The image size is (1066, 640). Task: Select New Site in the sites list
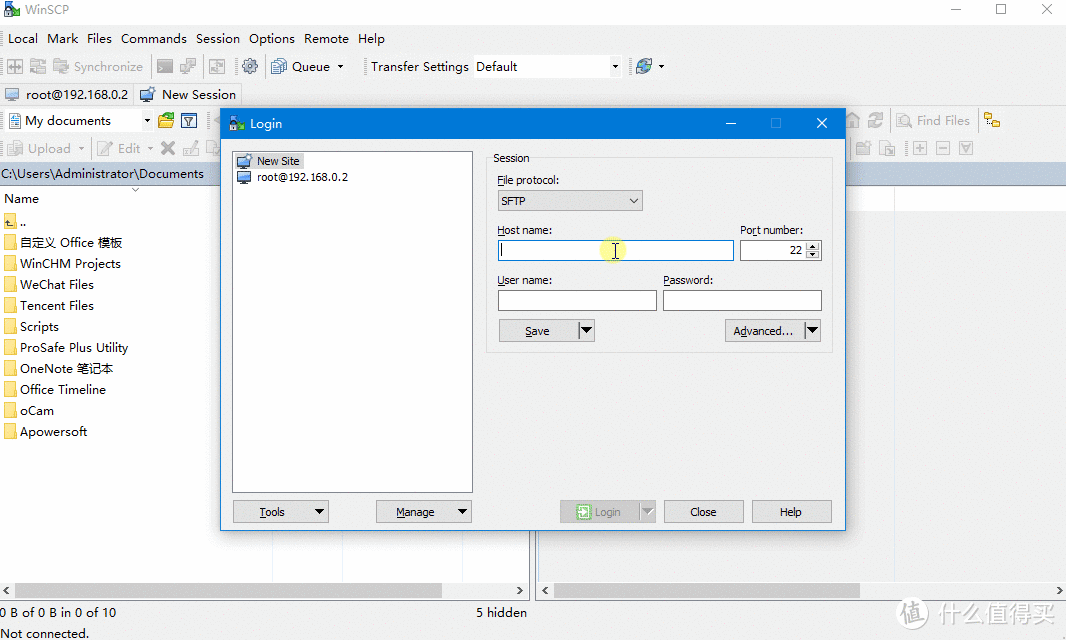pos(269,161)
